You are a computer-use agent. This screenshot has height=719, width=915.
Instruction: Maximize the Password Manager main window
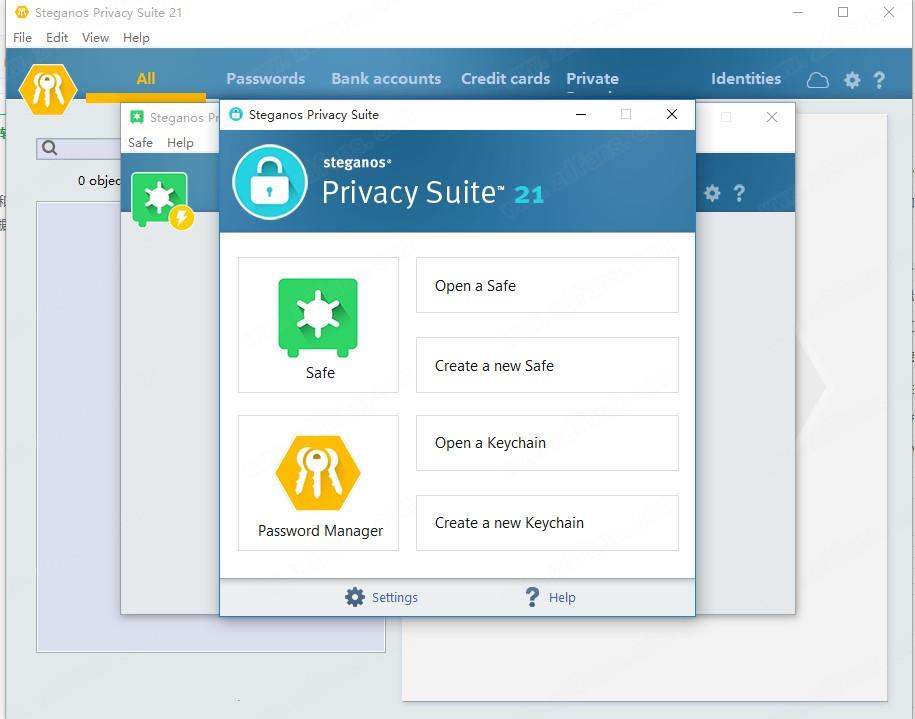843,12
